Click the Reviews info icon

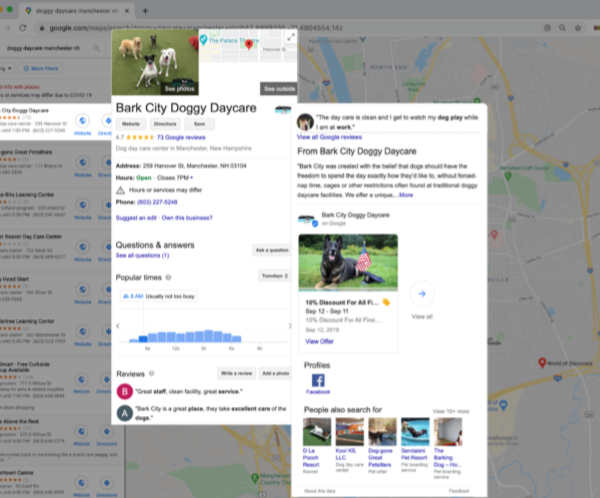[x=153, y=373]
